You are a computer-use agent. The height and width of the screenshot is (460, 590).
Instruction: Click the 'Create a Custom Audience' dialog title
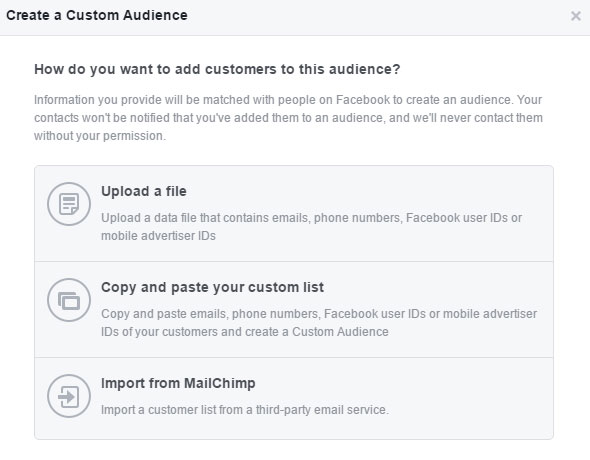point(97,15)
